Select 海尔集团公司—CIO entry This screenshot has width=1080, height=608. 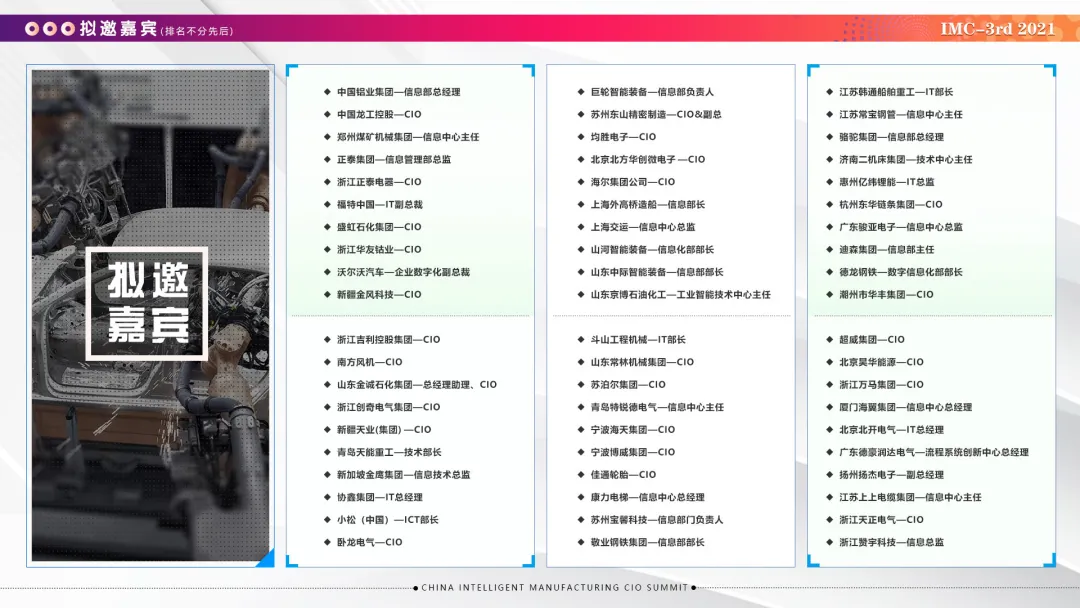[x=632, y=182]
